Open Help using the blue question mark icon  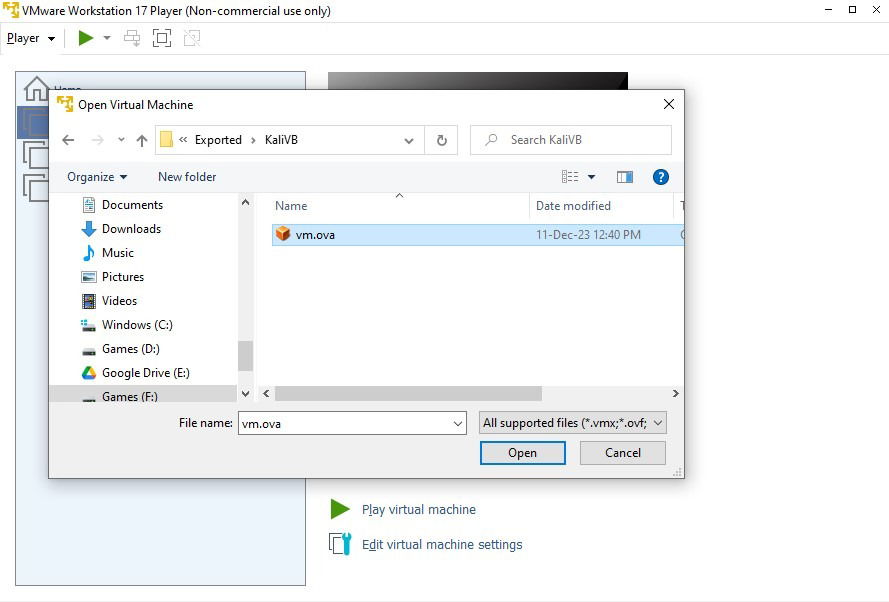click(660, 177)
